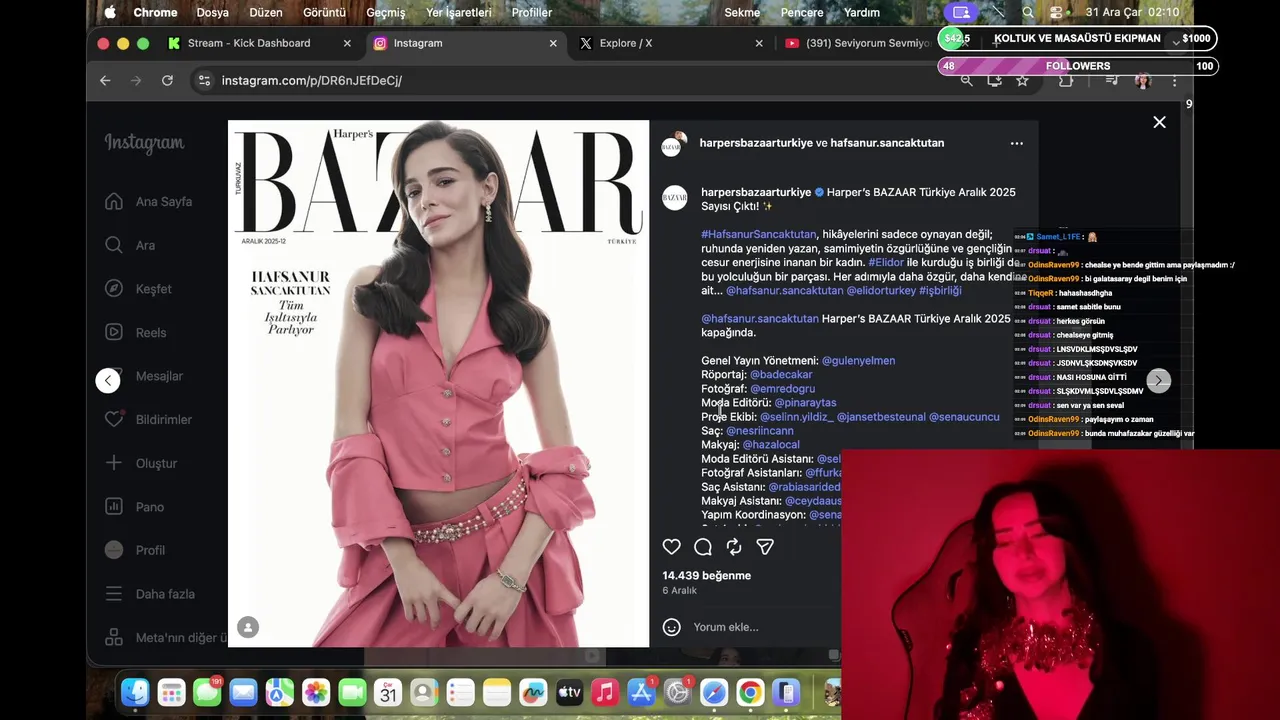This screenshot has height=720, width=1280.
Task: Open the Düzen menu
Action: pyautogui.click(x=266, y=12)
